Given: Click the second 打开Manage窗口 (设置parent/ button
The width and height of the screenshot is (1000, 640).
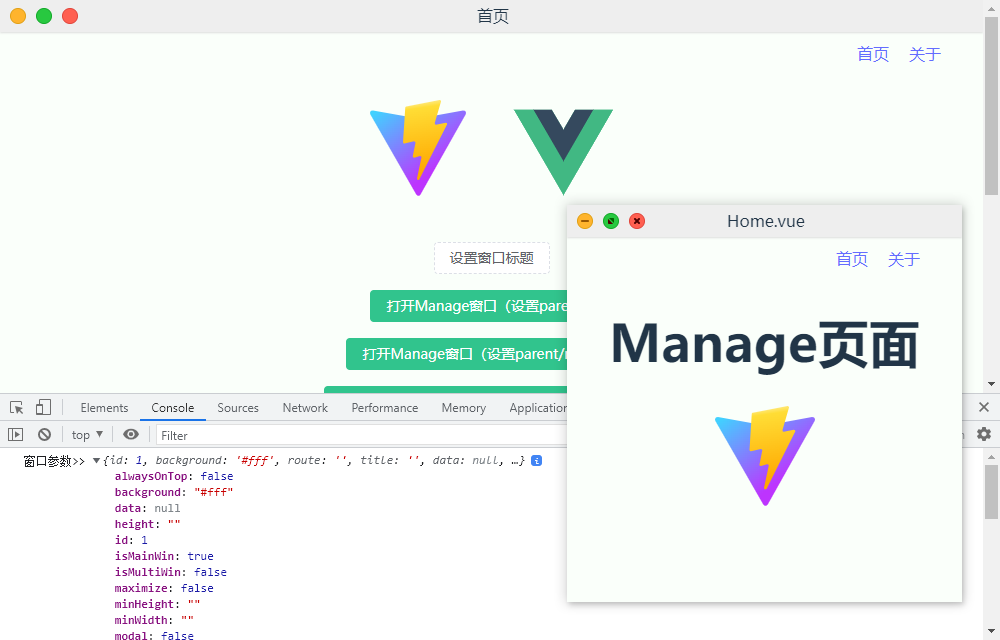Looking at the screenshot, I should tap(457, 354).
